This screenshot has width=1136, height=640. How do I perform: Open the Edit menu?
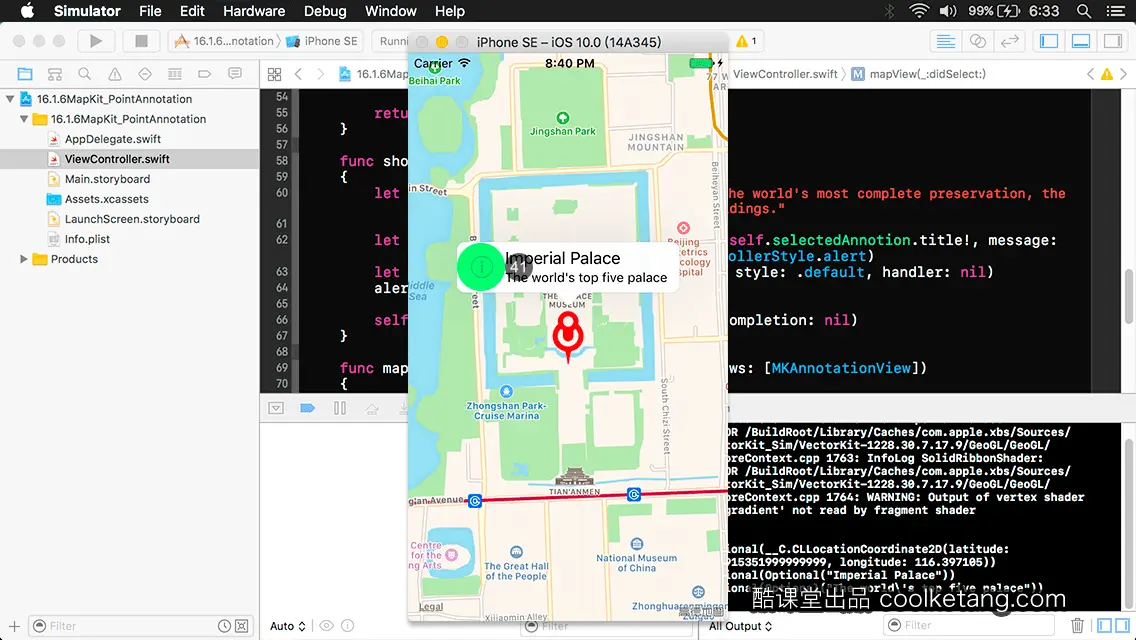192,11
